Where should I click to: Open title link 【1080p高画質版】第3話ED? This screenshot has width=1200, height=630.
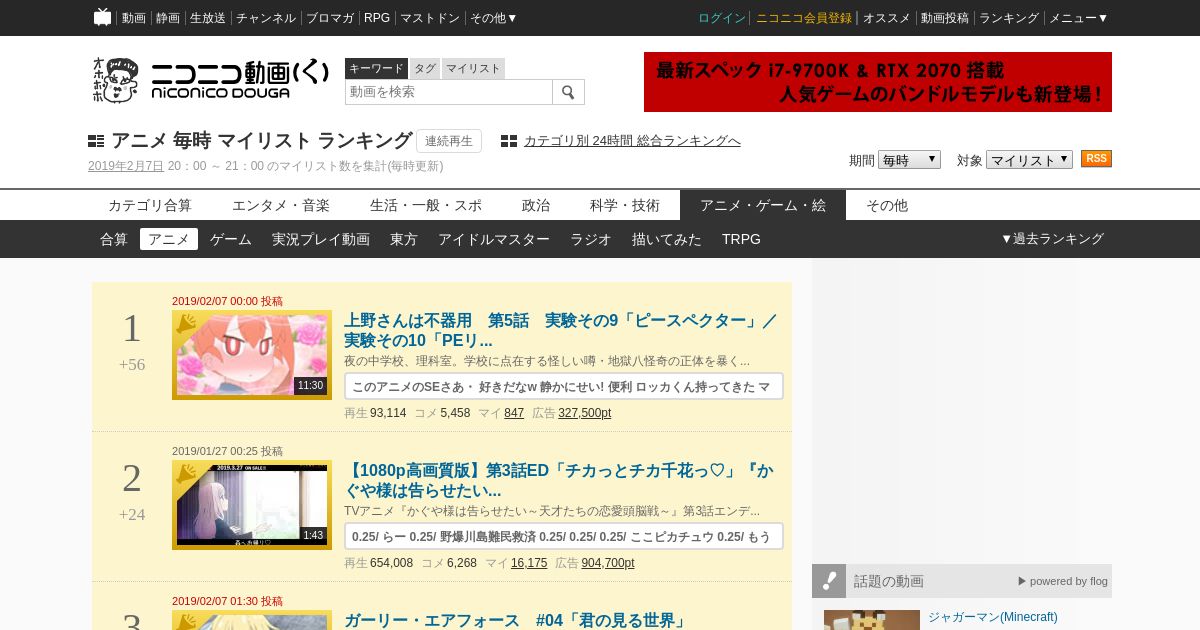559,480
